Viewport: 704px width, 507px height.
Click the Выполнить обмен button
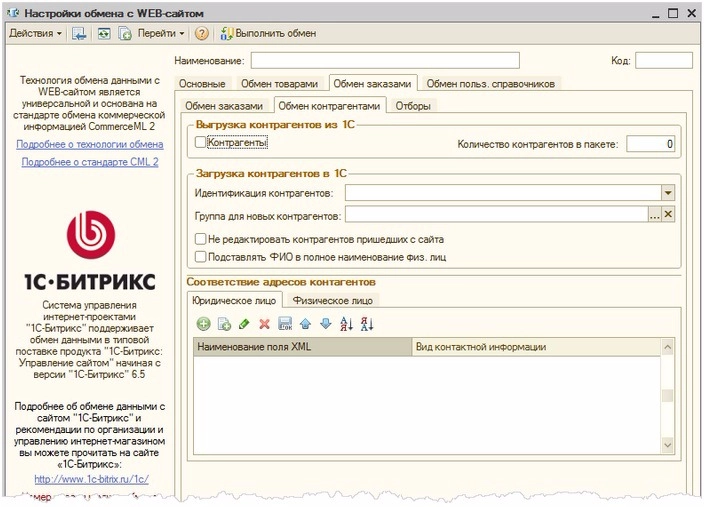click(x=268, y=33)
